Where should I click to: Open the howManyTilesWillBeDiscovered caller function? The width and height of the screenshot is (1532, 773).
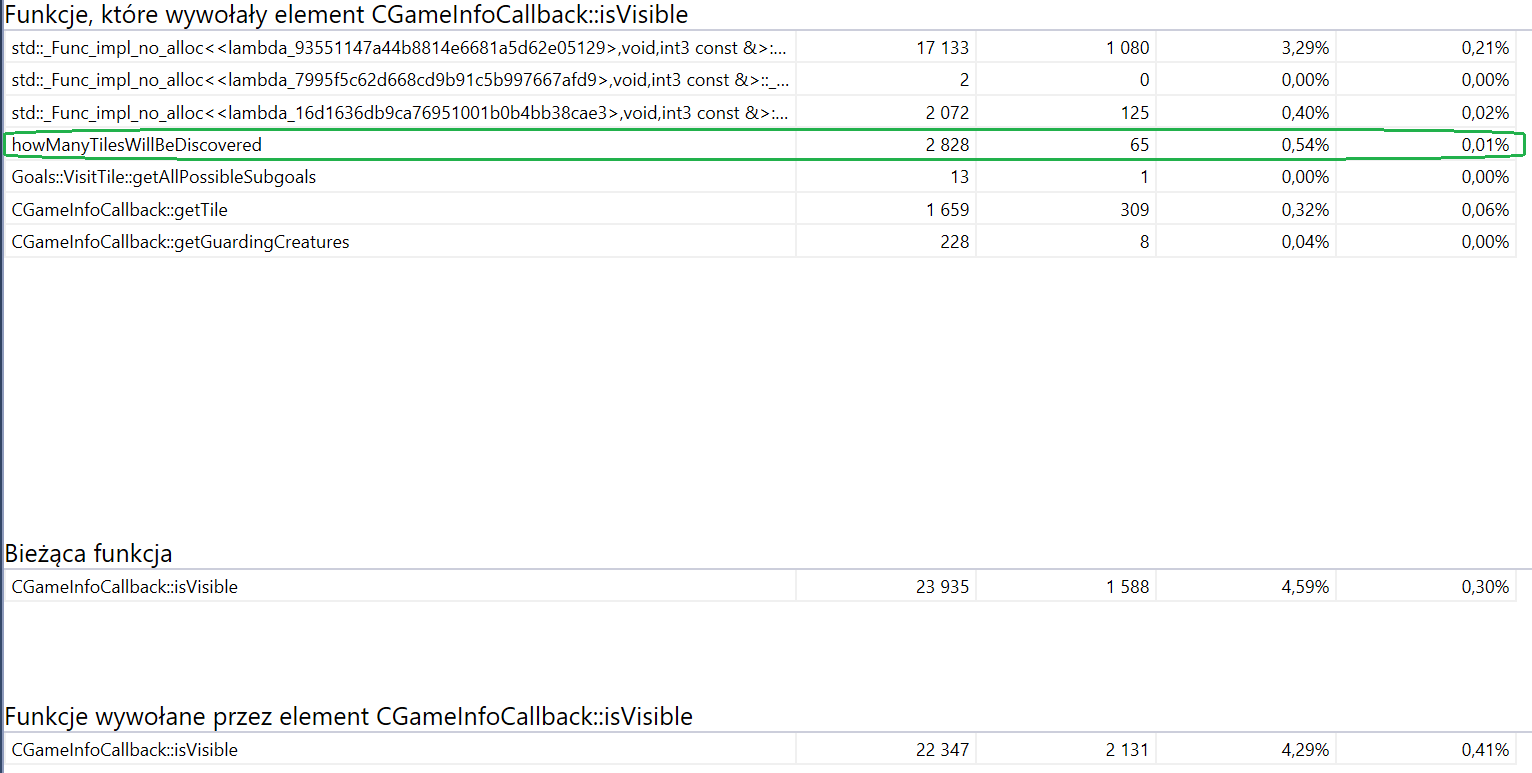137,145
